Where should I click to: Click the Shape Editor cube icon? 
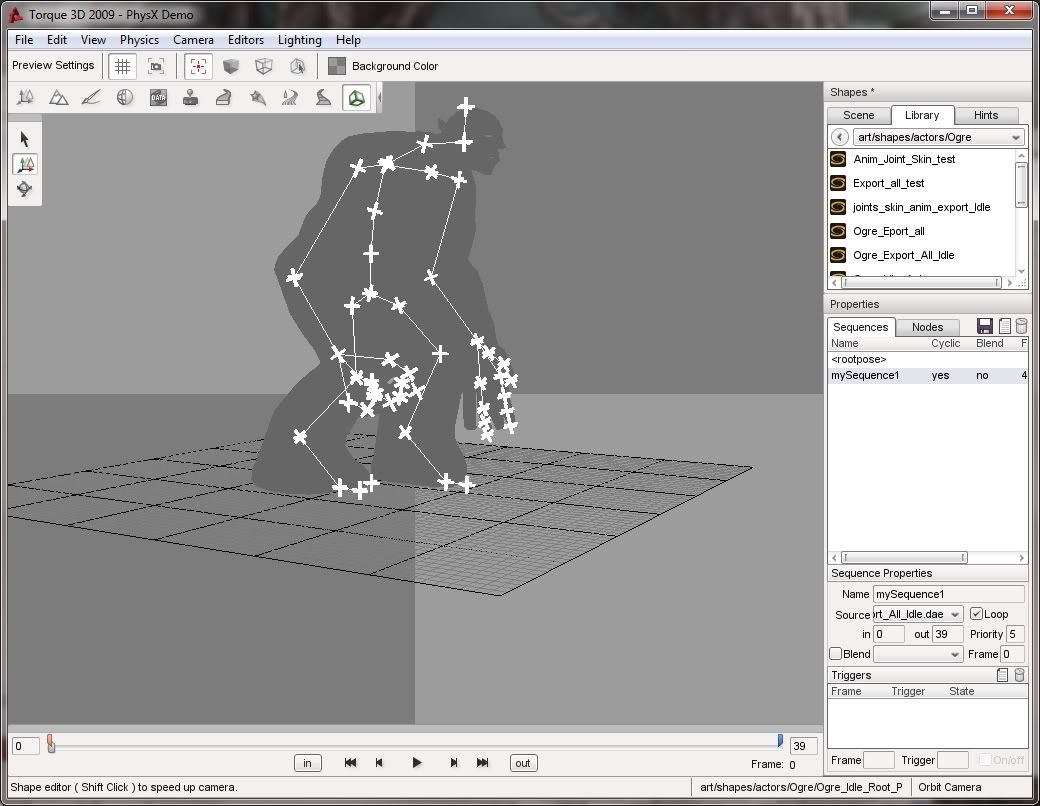355,98
